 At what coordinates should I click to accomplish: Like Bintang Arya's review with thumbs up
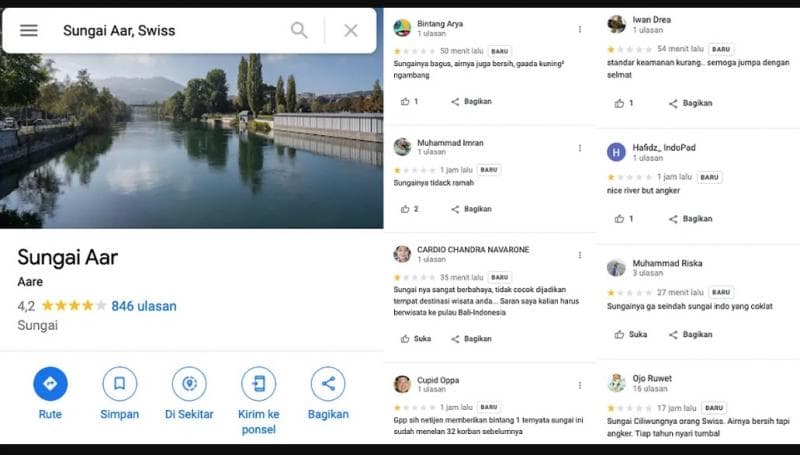405,101
